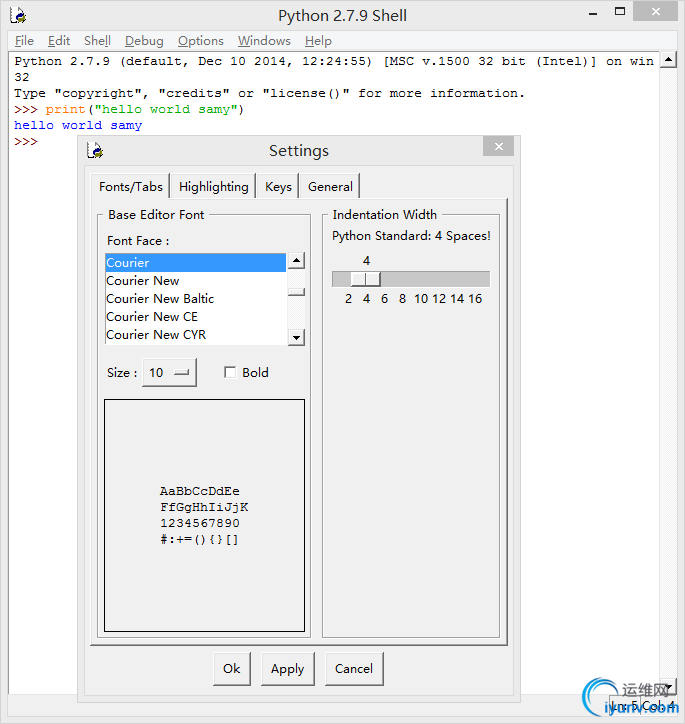Open the Shell menu

(x=97, y=41)
